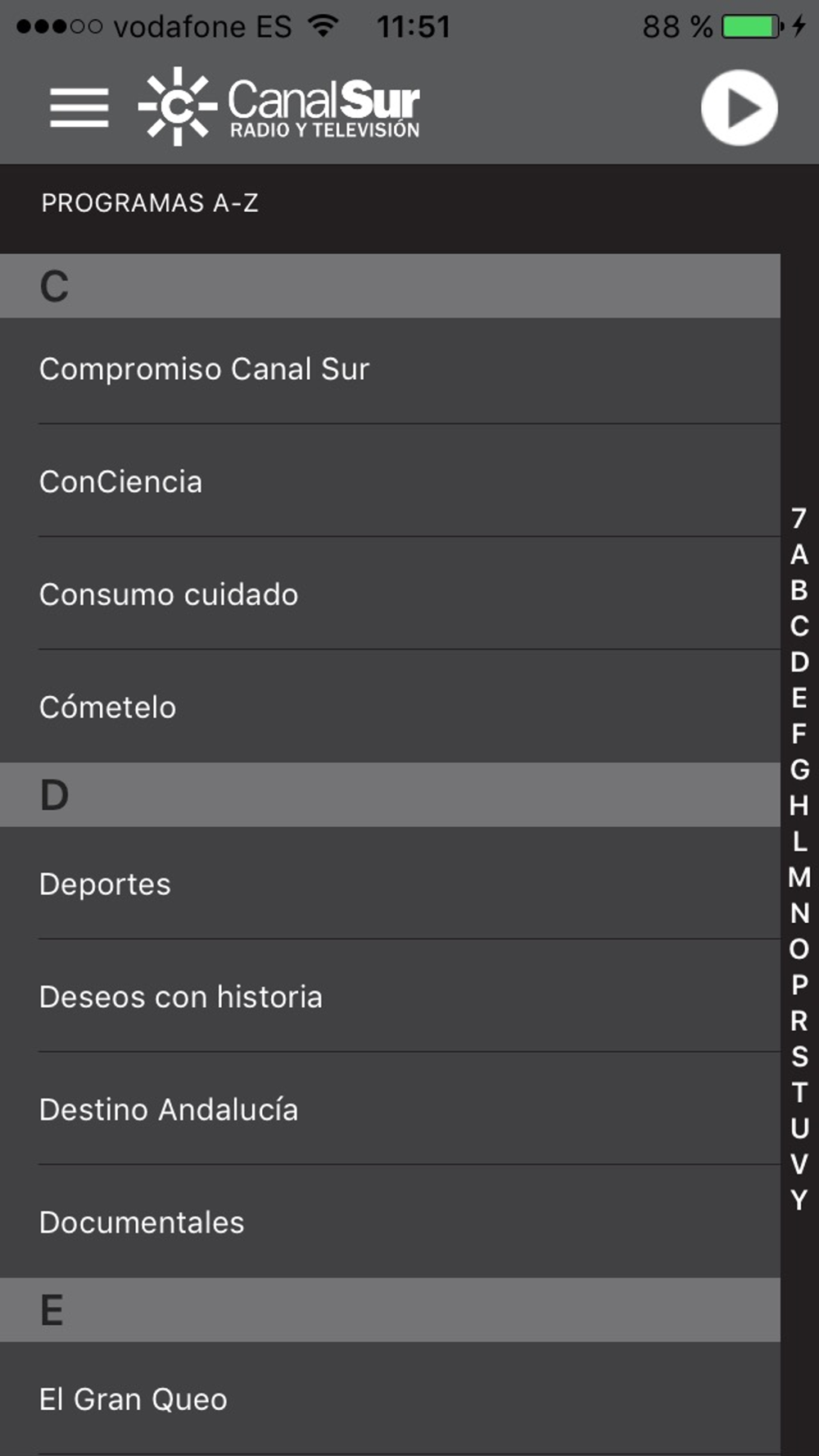Viewport: 819px width, 1456px height.
Task: Jump to letter G in index
Action: 799,769
